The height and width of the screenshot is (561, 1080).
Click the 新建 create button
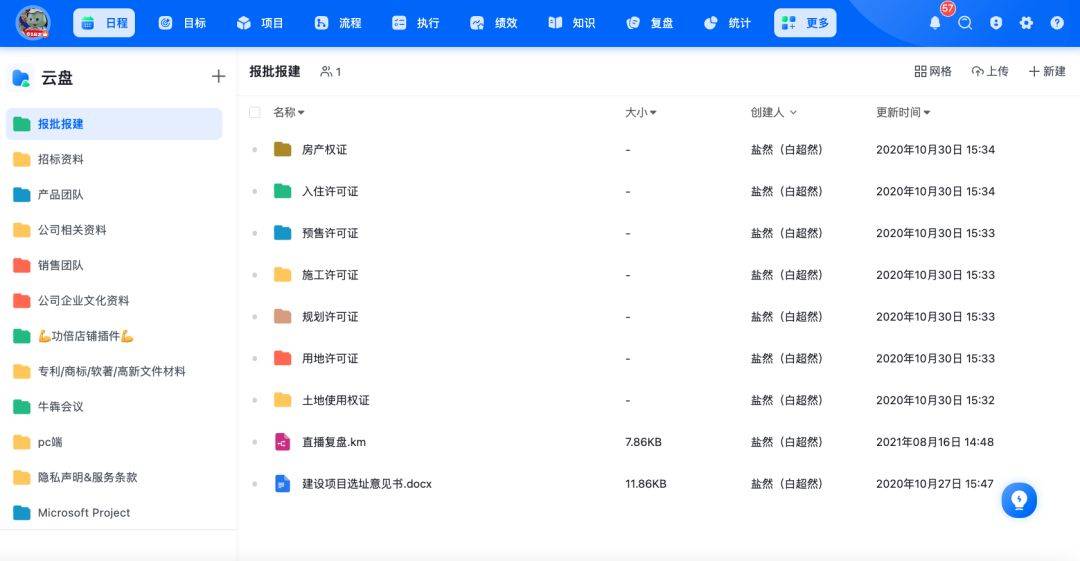[x=1047, y=71]
